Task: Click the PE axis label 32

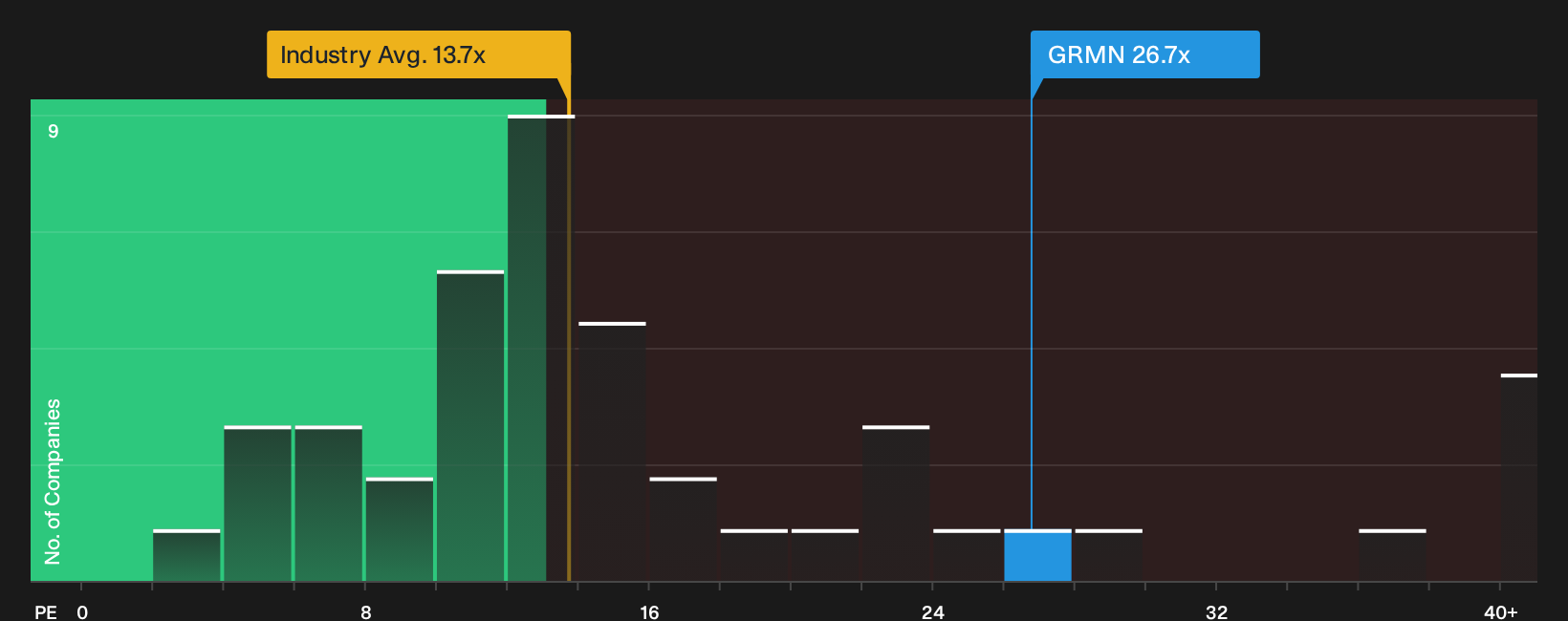Action: (x=1216, y=612)
